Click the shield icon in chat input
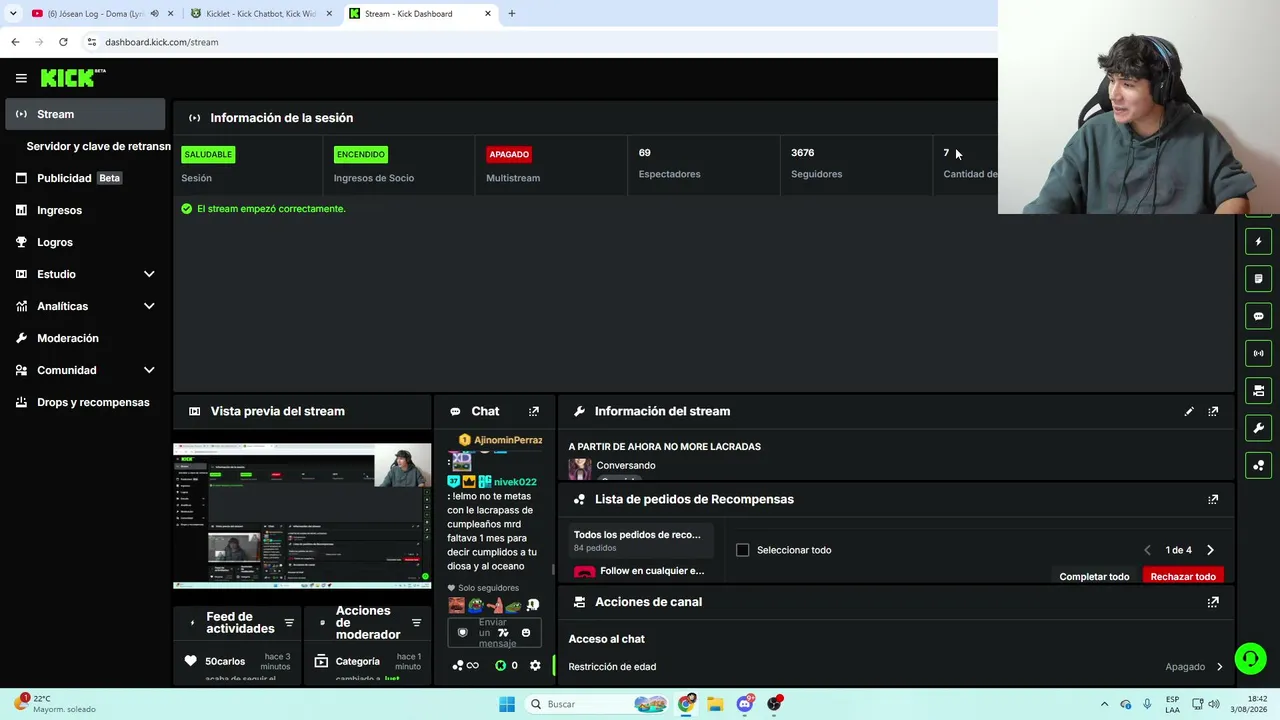Screen dimensions: 1280x720 pyautogui.click(x=462, y=633)
